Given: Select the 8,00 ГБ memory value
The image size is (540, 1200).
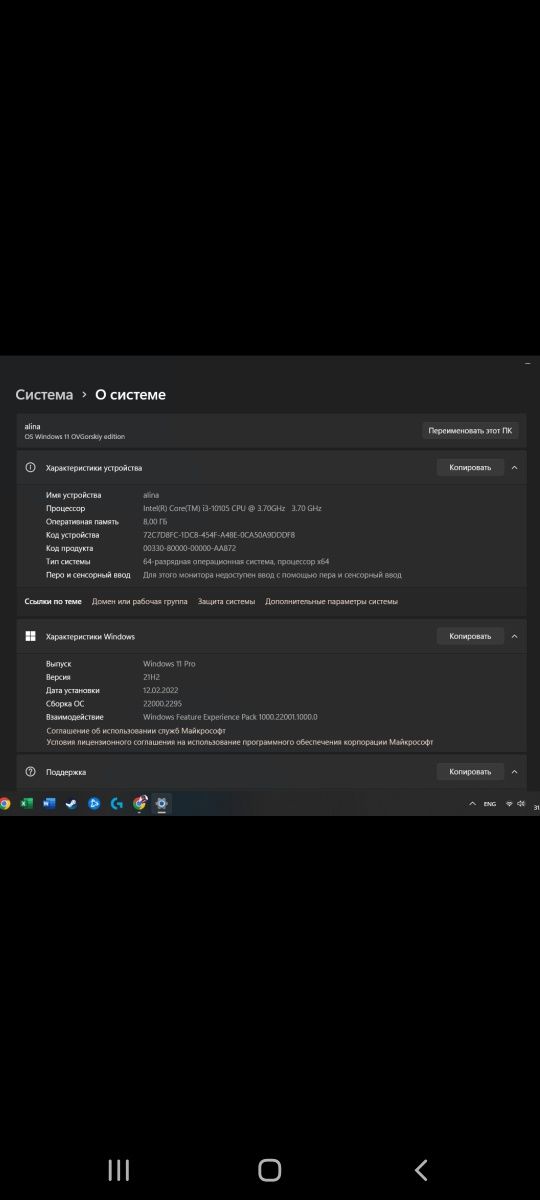Looking at the screenshot, I should point(157,521).
